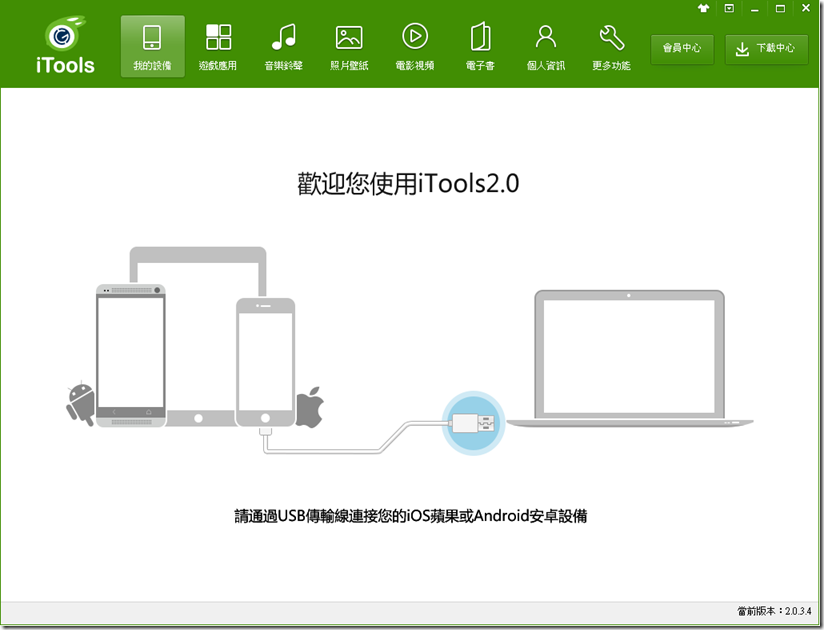Click the Android robot icon
824x630 pixels.
coord(81,403)
